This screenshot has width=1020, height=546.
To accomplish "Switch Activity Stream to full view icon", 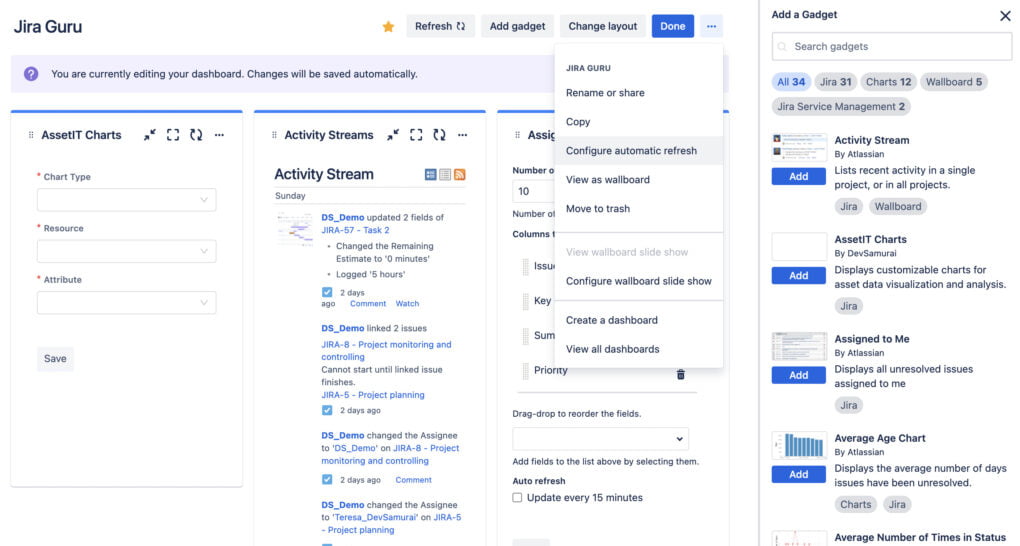I will click(430, 174).
